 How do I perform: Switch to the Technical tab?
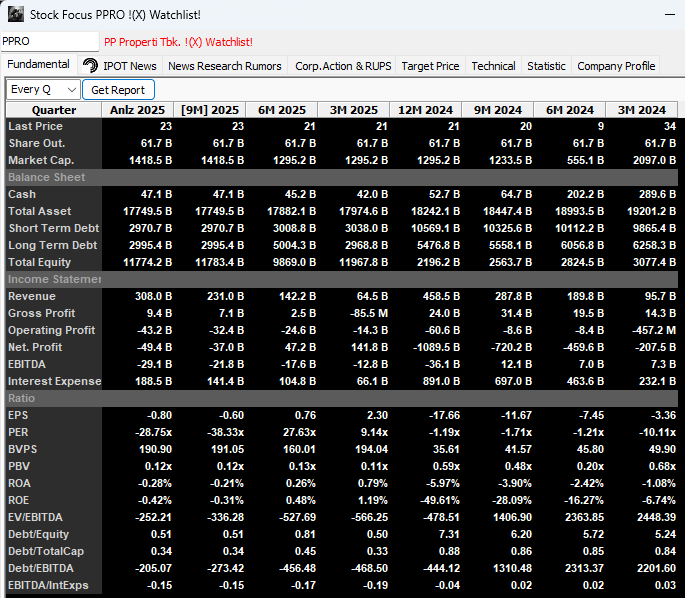[x=493, y=66]
